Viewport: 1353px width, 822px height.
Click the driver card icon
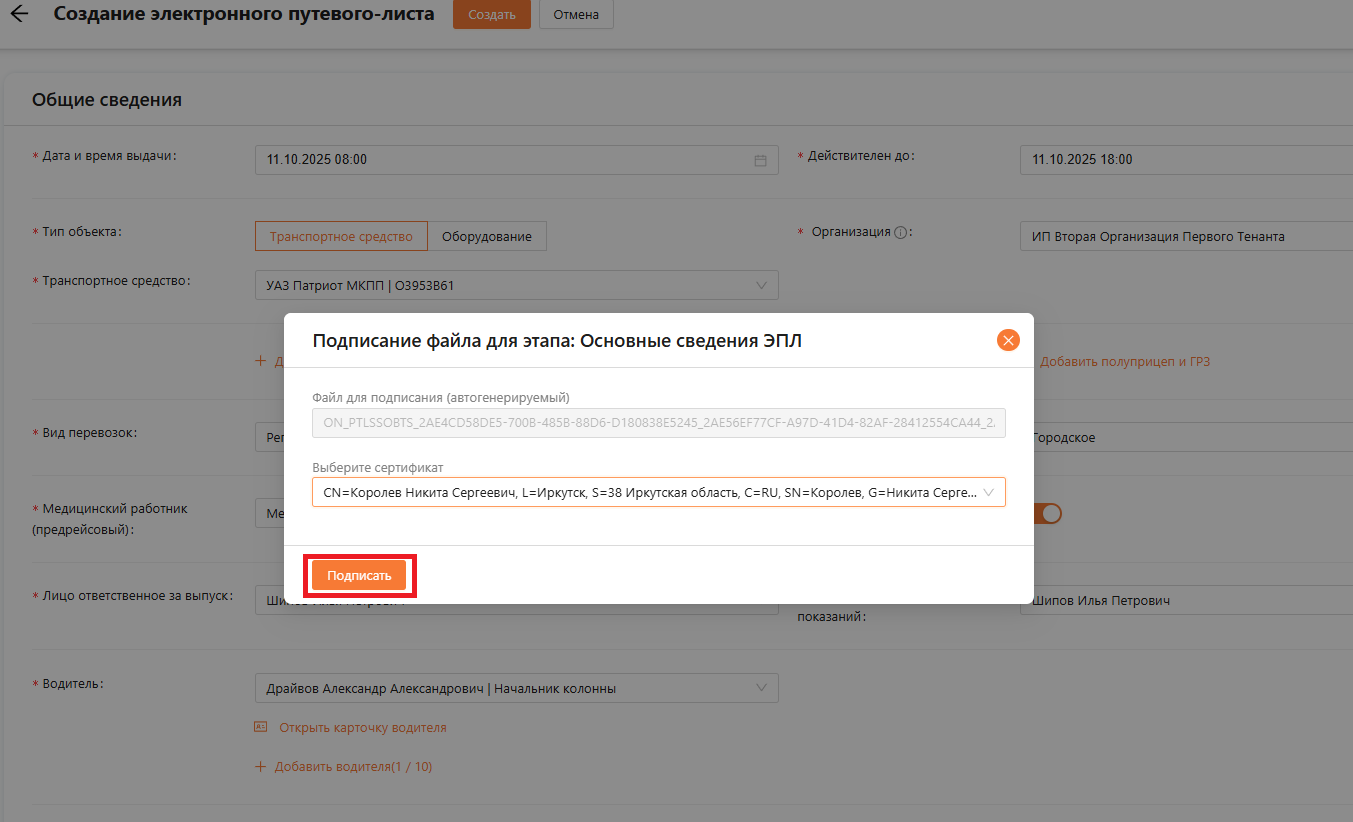[x=261, y=727]
